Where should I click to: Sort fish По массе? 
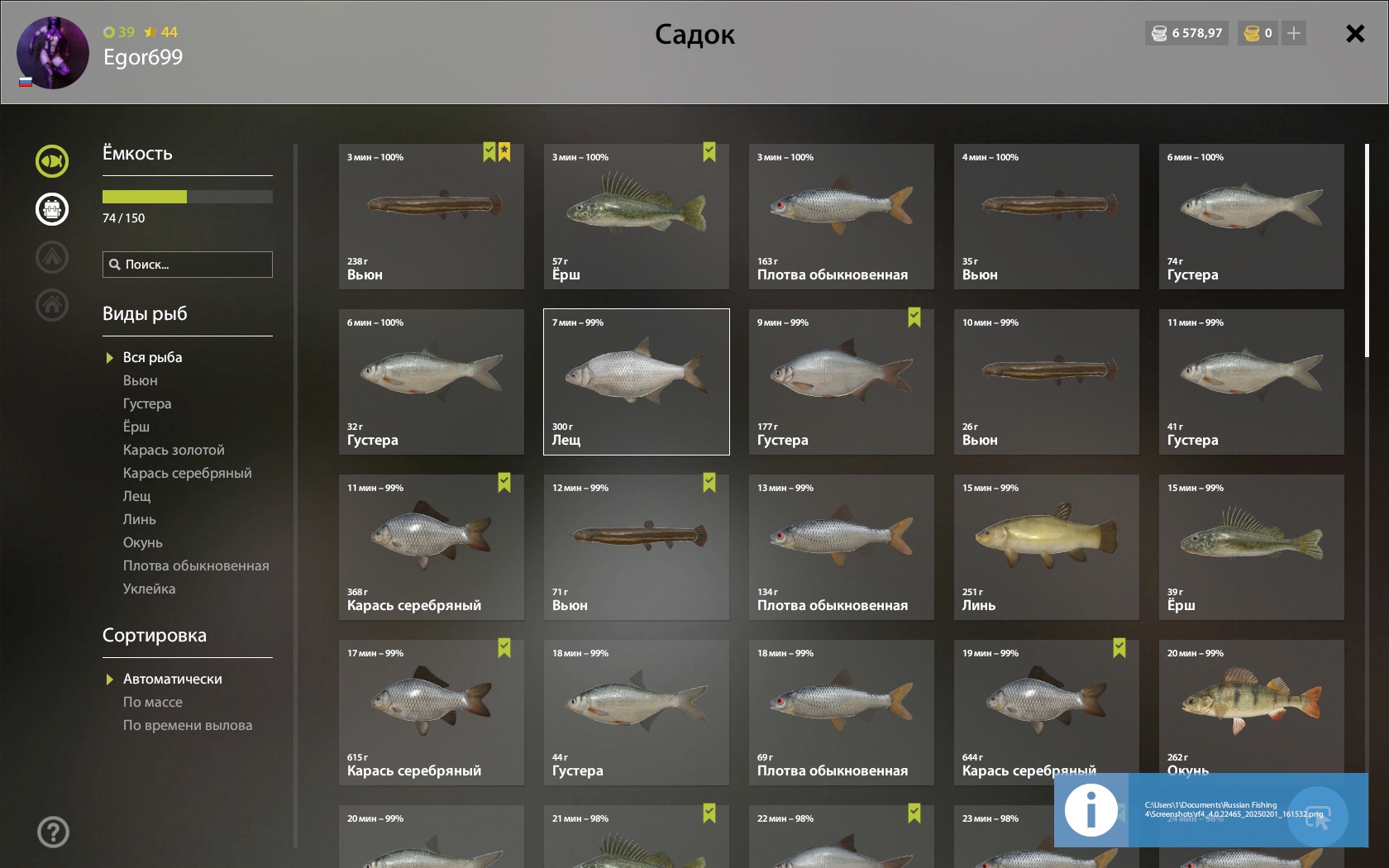point(153,702)
